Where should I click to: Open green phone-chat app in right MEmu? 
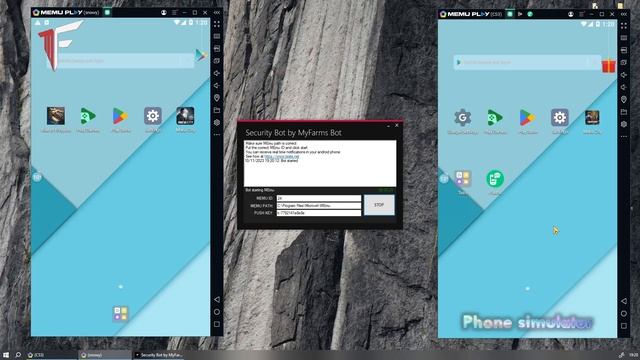pyautogui.click(x=495, y=179)
